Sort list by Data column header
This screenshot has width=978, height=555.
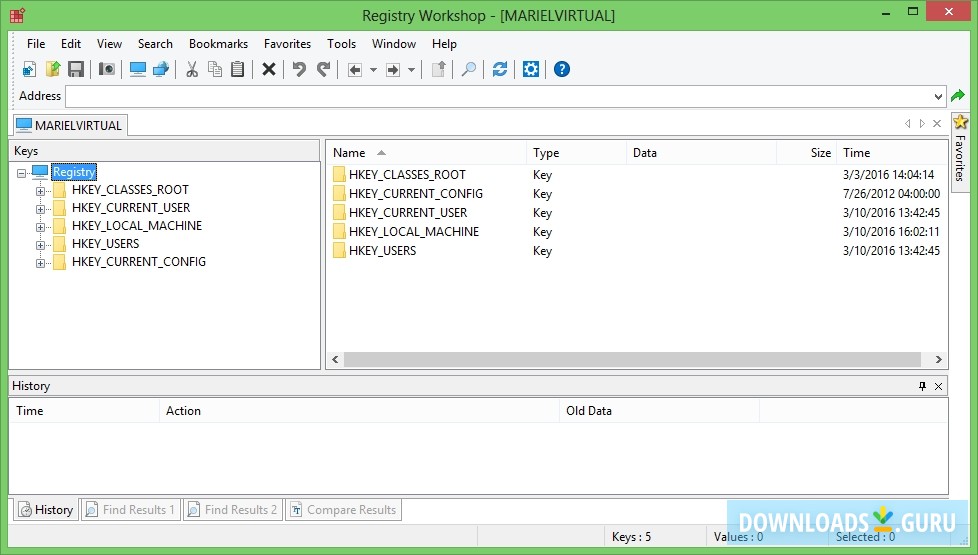coord(701,153)
